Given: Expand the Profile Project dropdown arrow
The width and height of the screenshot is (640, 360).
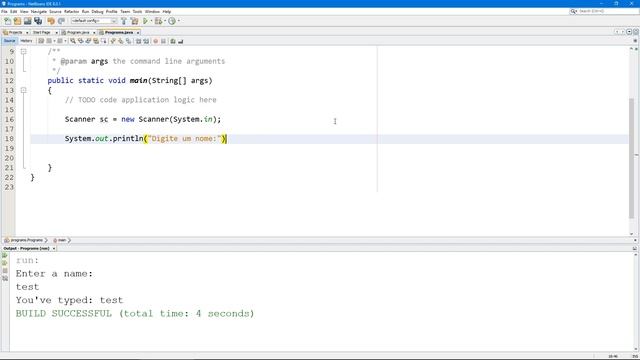Looking at the screenshot, I should (179, 21).
